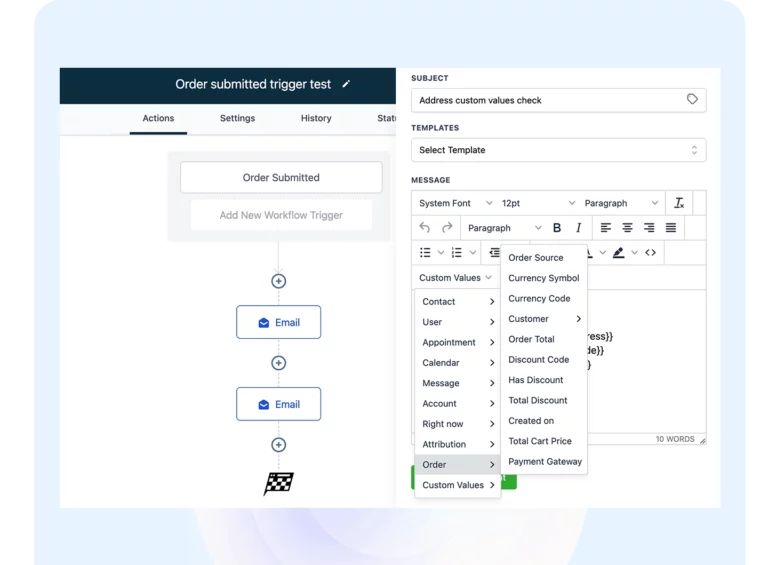The width and height of the screenshot is (768, 565).
Task: Align text right
Action: [649, 228]
